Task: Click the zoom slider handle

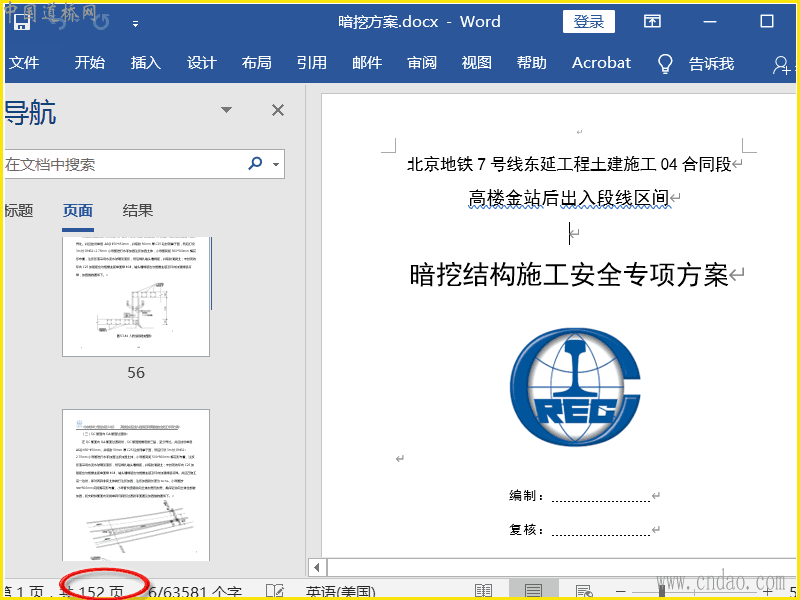Action: coord(662,591)
